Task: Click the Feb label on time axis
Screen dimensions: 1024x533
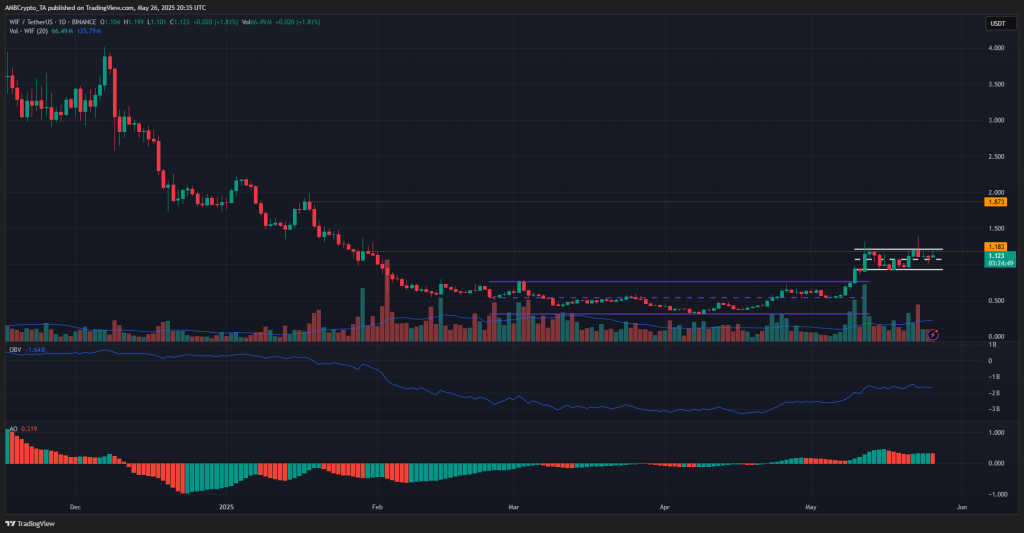Action: point(376,507)
